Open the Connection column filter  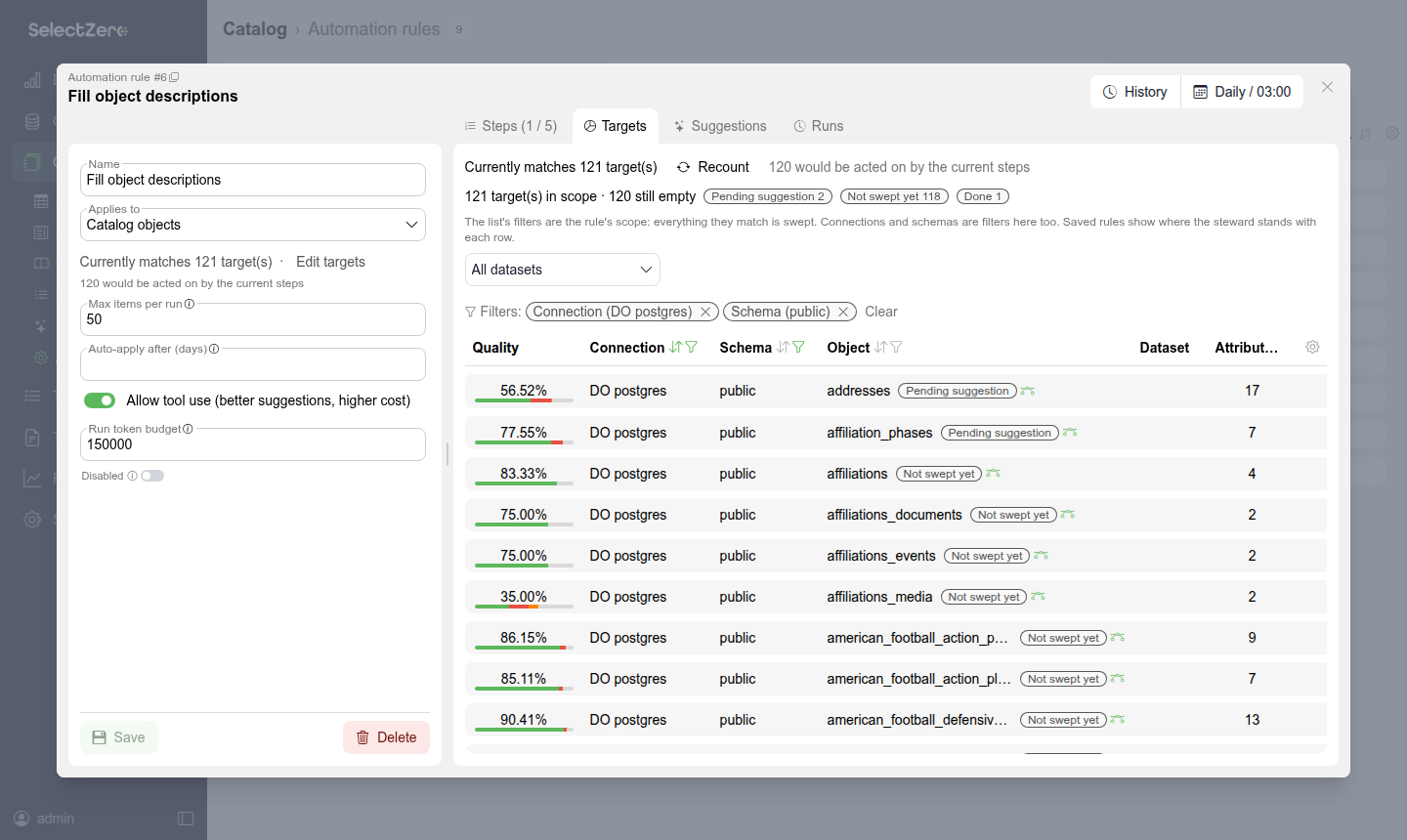click(x=692, y=348)
